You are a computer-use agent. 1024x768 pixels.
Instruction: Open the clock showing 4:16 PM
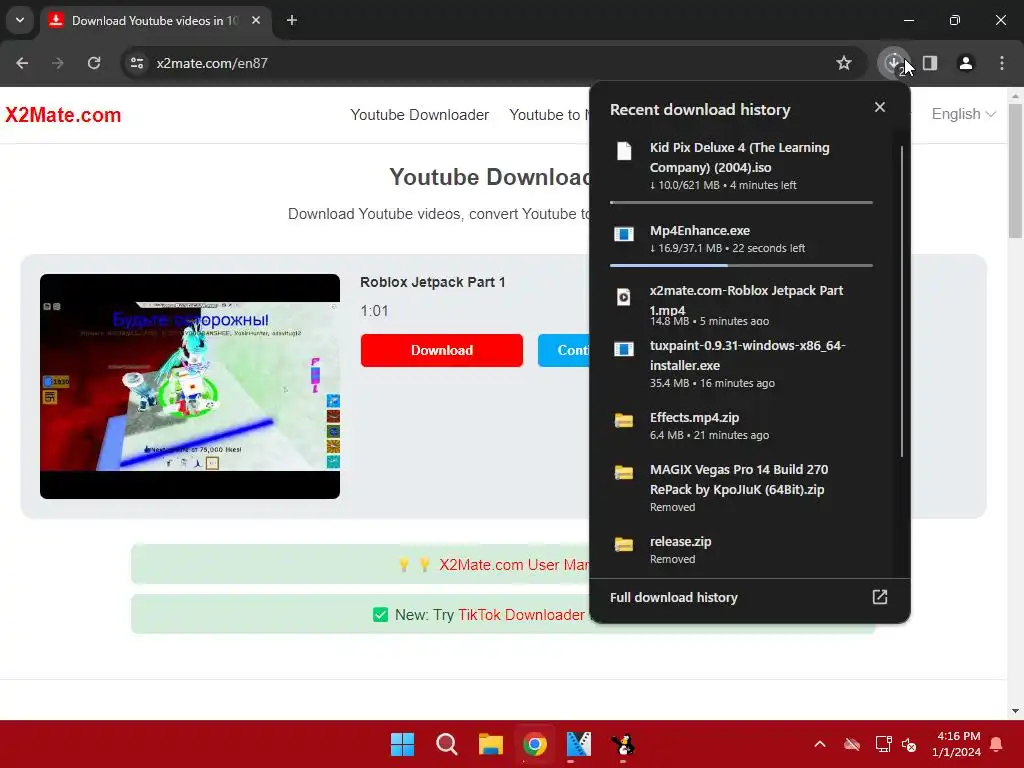(956, 744)
